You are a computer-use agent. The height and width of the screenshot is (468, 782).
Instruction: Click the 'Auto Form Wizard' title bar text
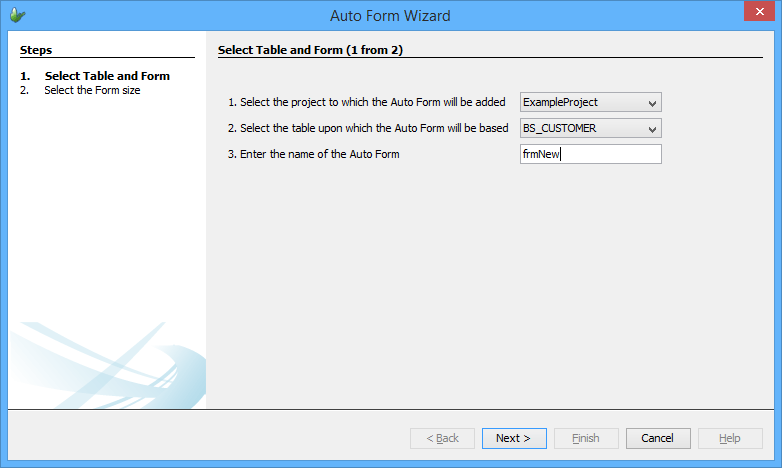390,15
